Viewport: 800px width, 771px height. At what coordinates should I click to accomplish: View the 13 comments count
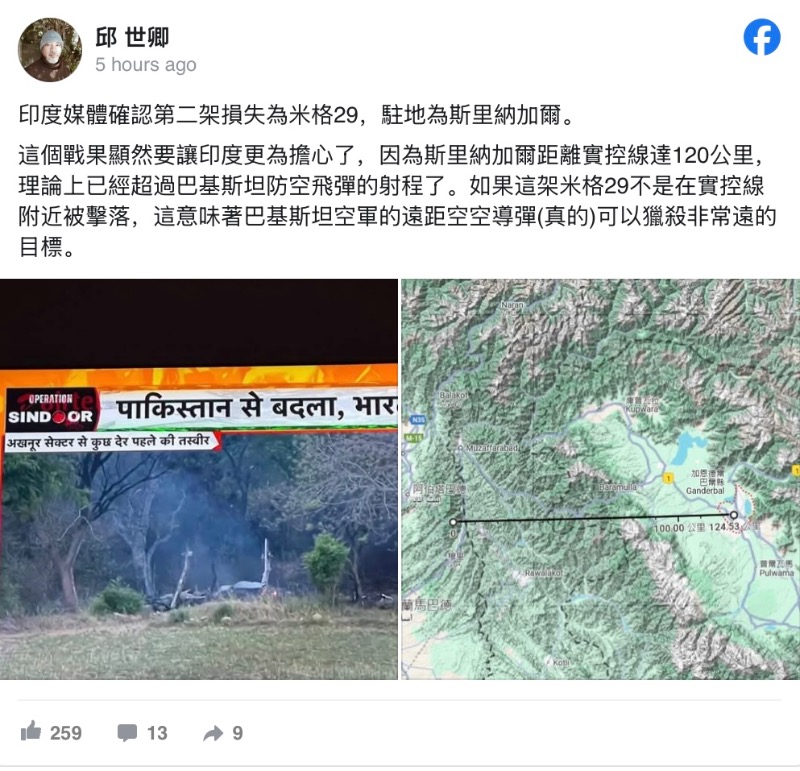tap(157, 733)
